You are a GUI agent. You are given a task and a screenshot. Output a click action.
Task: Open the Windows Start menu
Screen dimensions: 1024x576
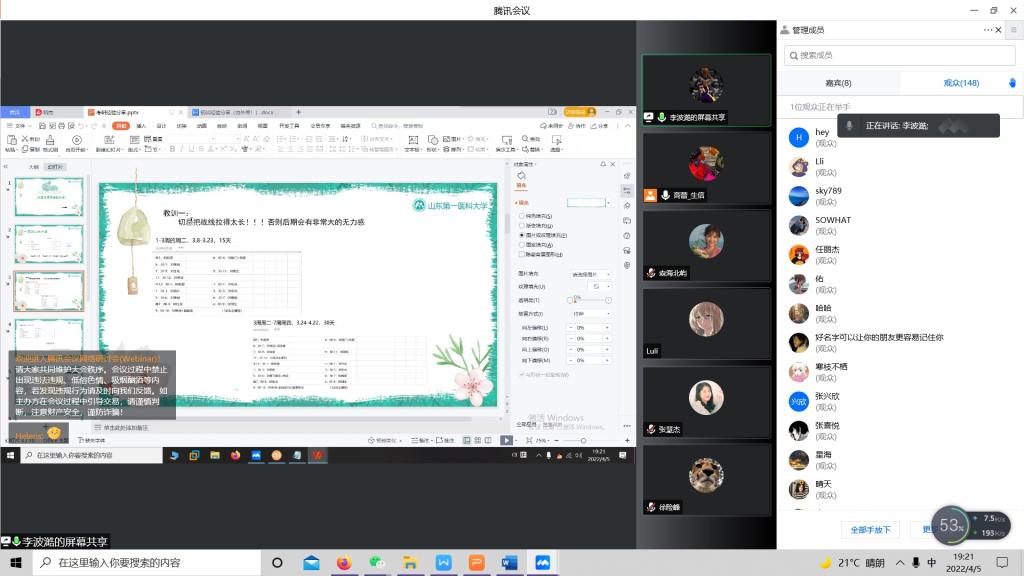click(x=17, y=563)
